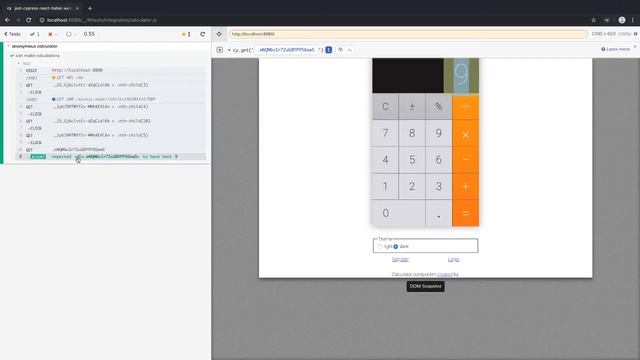Click the calculator 8 key
640x360 pixels.
(412, 133)
